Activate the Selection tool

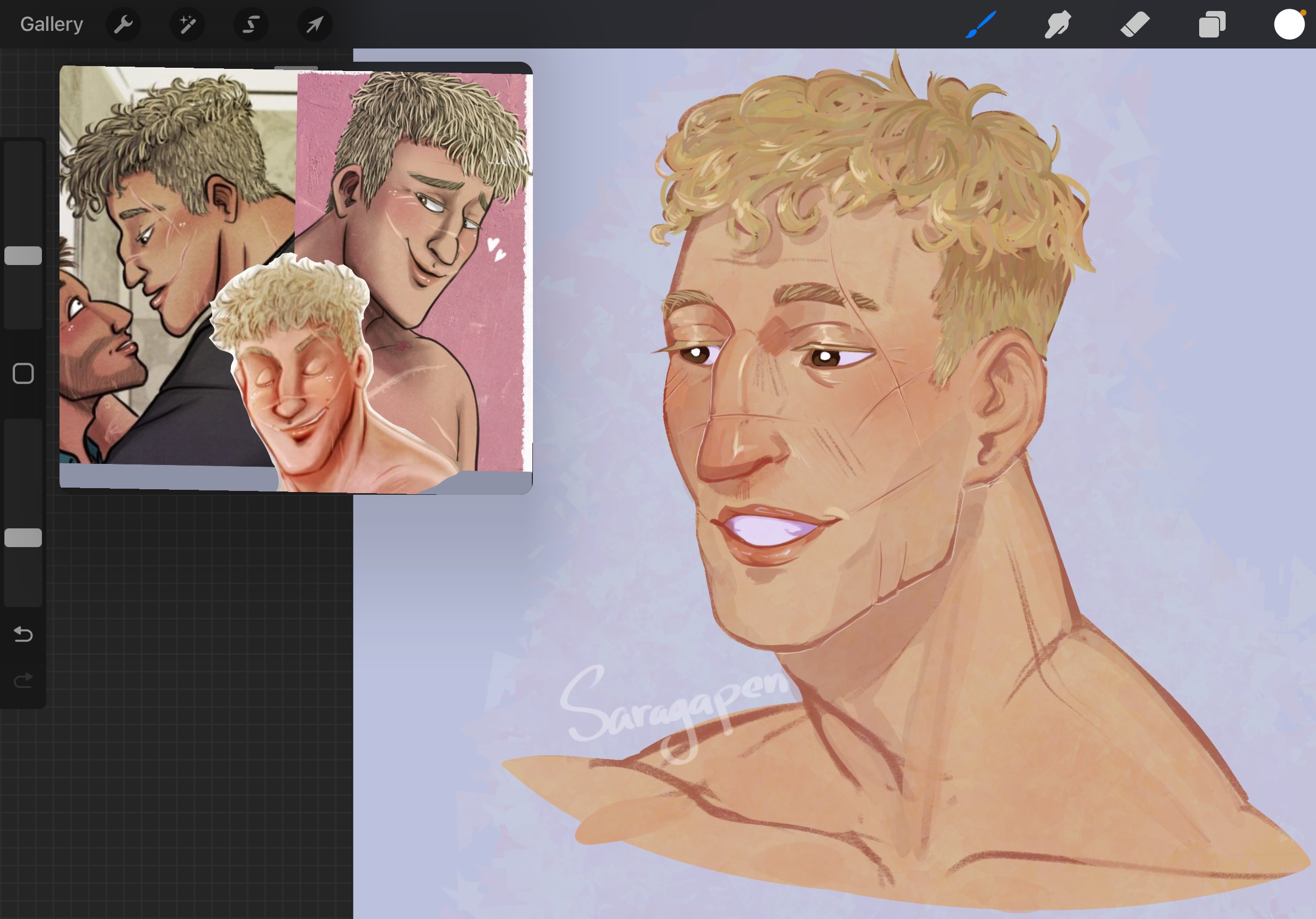coord(251,24)
